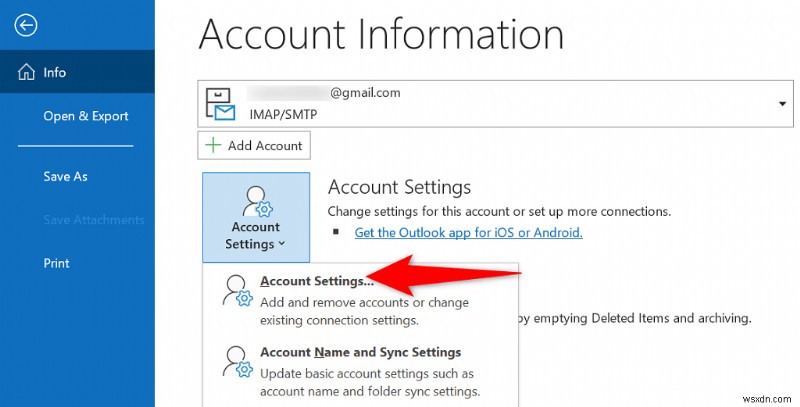Click the Account Settings section heading
Screen dimensions: 800x407
click(x=399, y=188)
